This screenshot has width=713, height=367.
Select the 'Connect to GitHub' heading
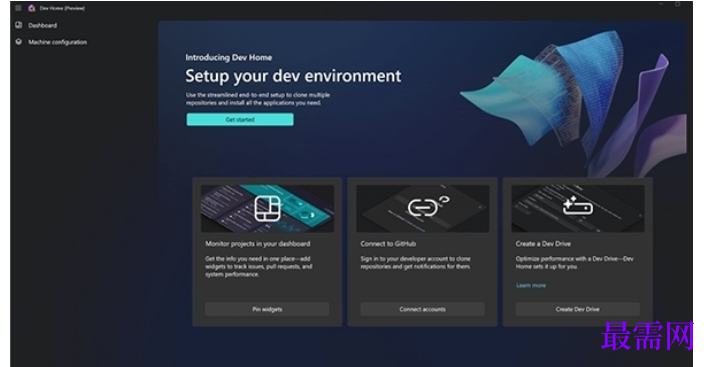(388, 244)
